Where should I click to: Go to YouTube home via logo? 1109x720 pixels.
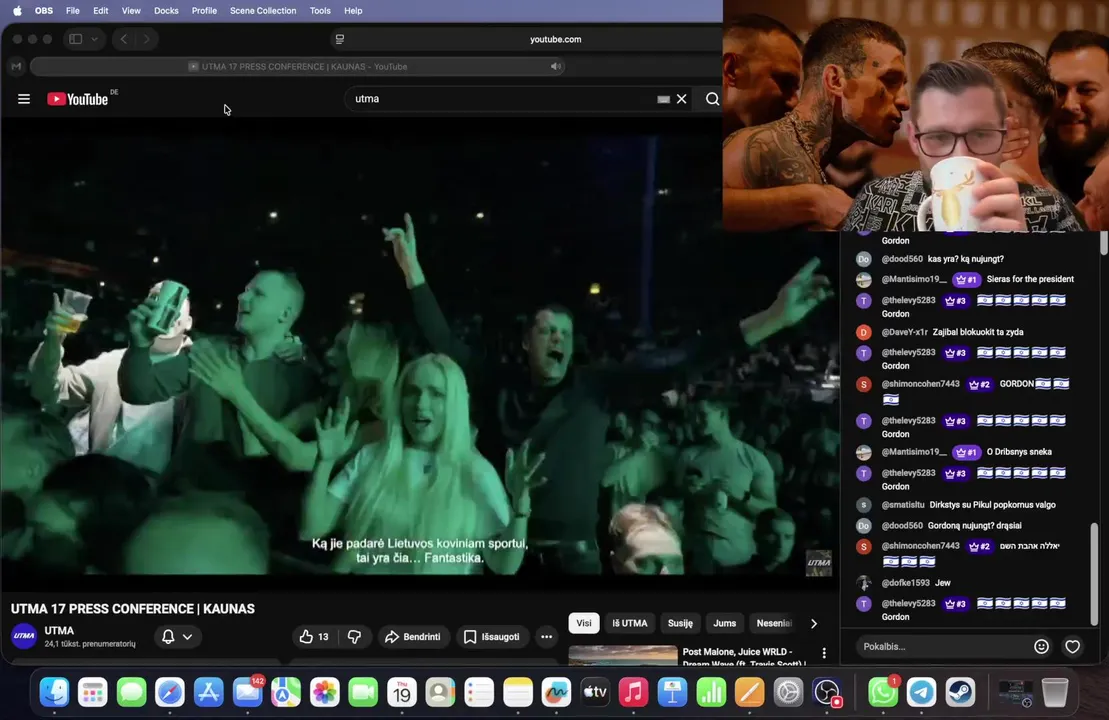click(x=78, y=99)
